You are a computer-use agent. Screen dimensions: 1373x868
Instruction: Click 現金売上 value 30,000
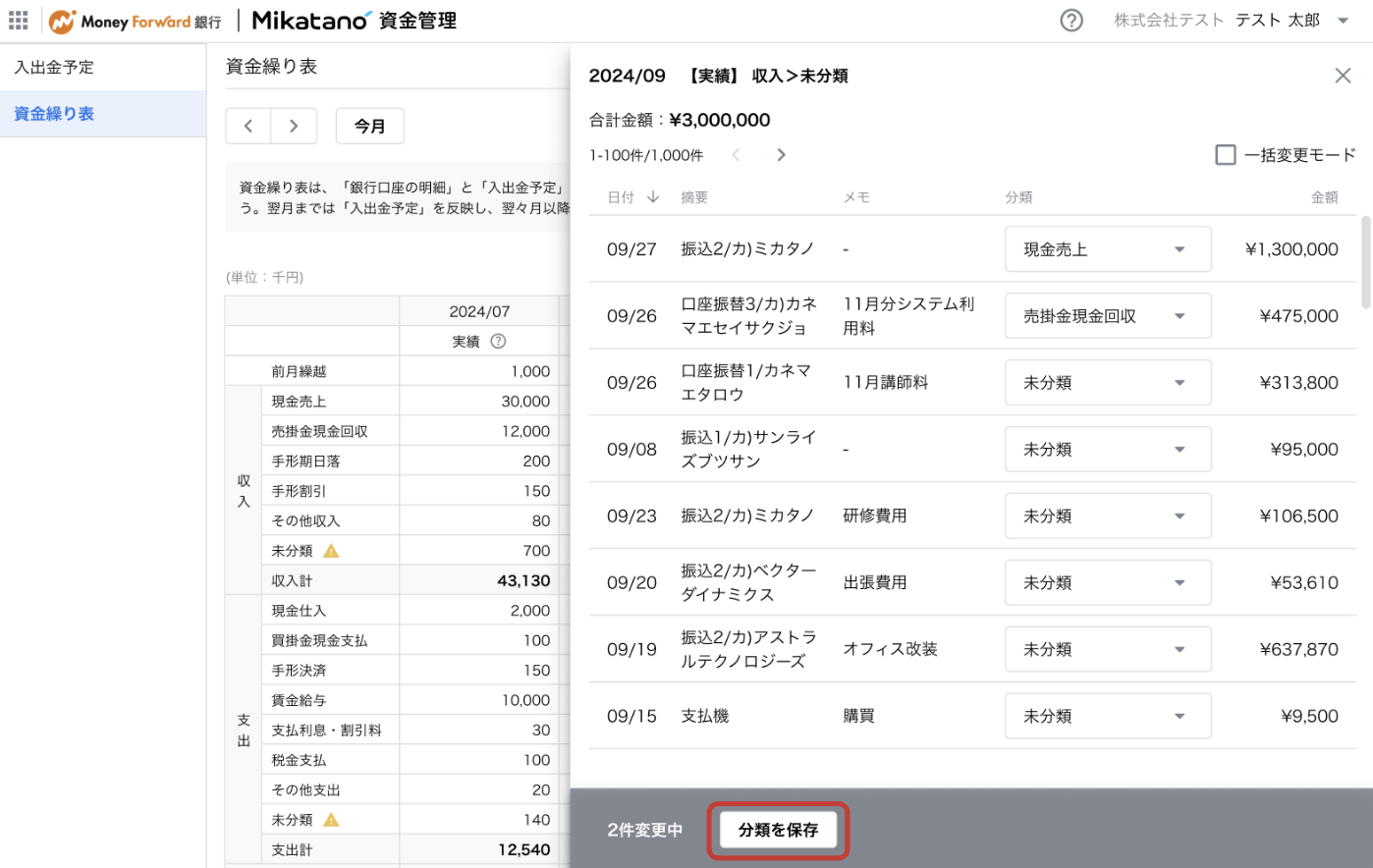coord(525,402)
